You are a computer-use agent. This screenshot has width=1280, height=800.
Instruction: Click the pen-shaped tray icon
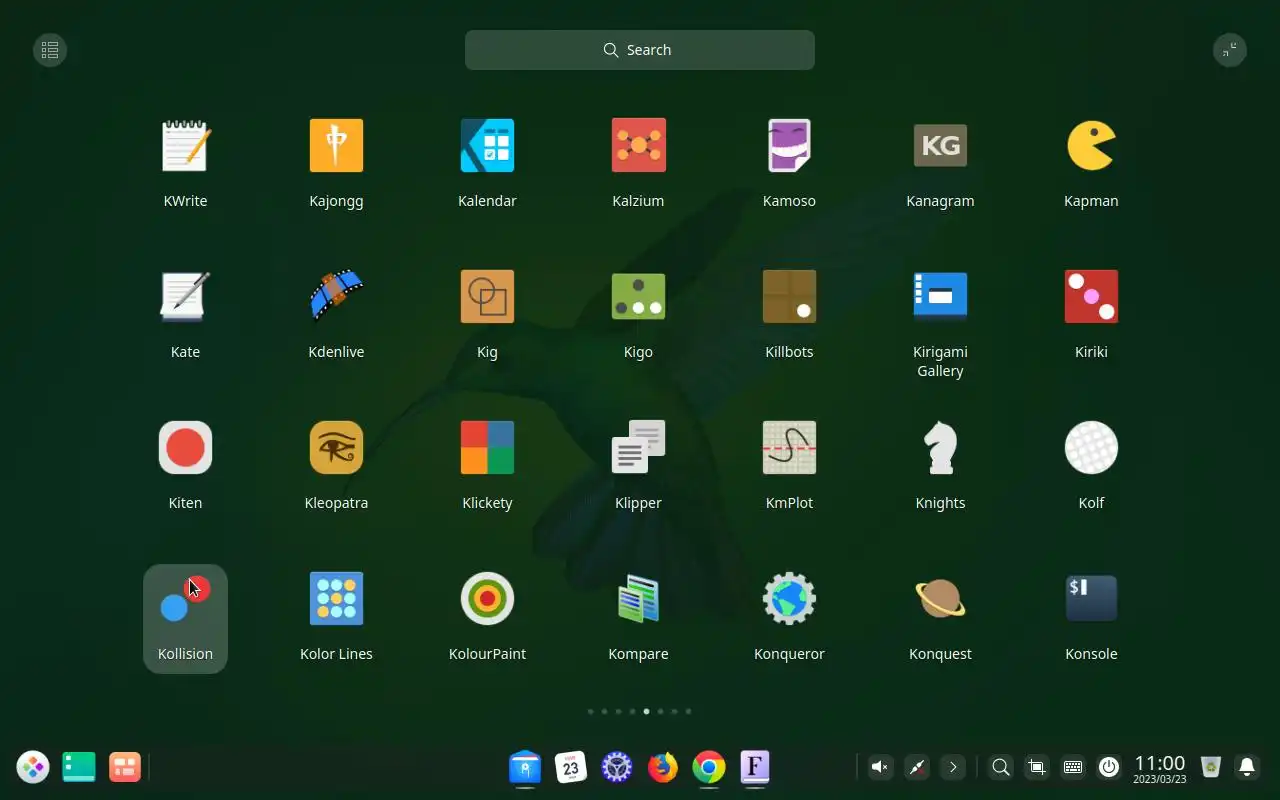pos(916,767)
